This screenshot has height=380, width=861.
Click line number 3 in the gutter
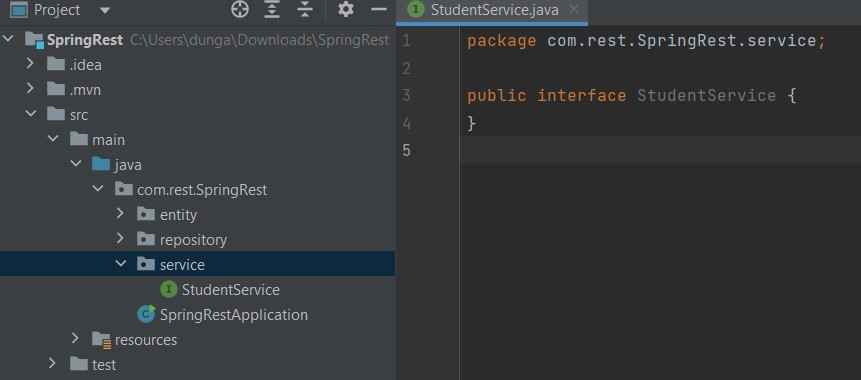click(406, 96)
